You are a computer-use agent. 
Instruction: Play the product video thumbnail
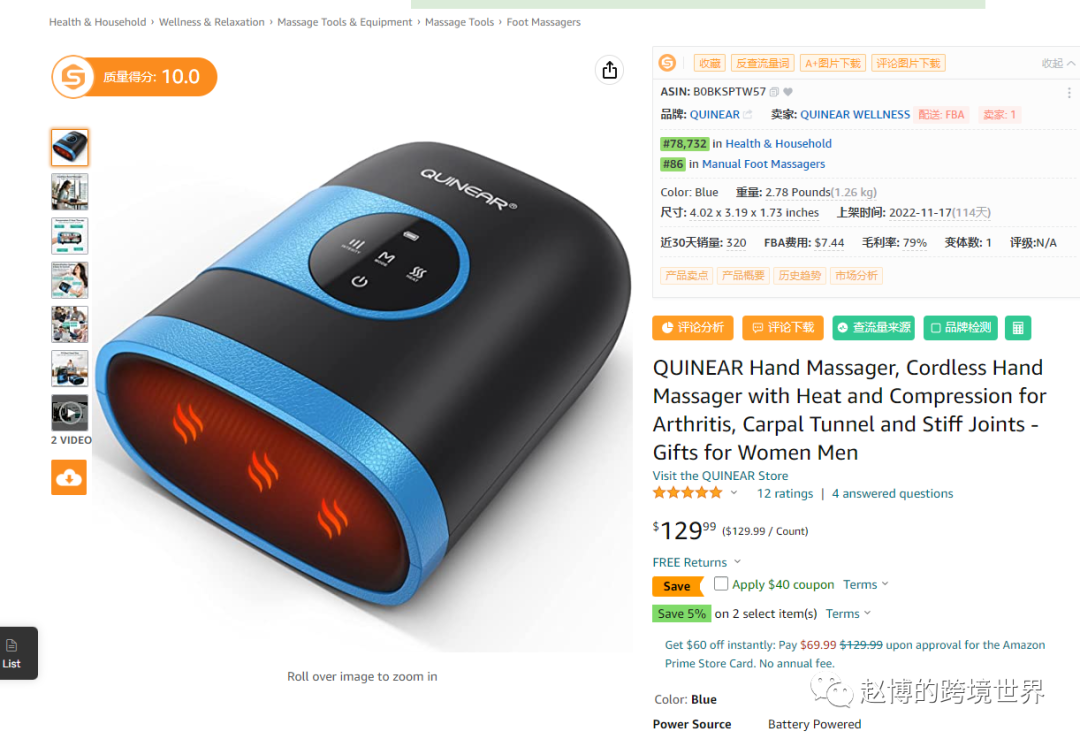[70, 413]
